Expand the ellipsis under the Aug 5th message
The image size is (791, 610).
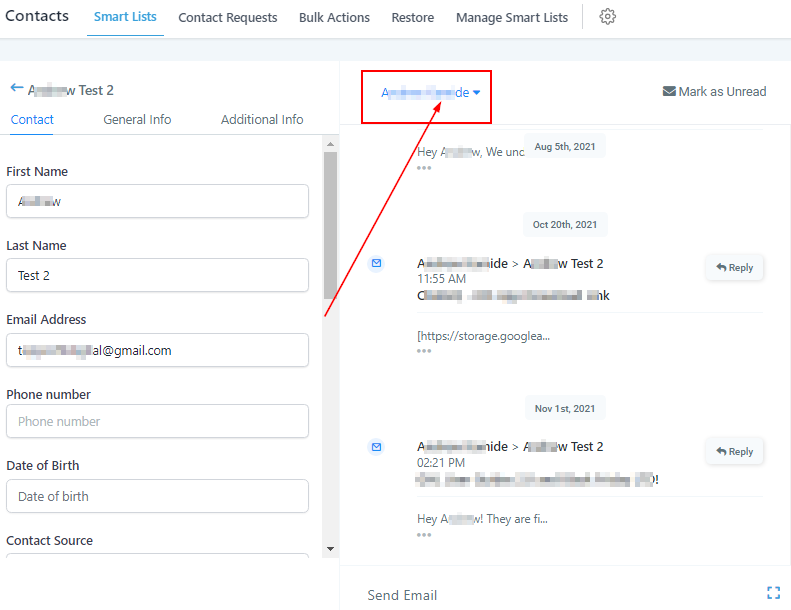coord(424,168)
